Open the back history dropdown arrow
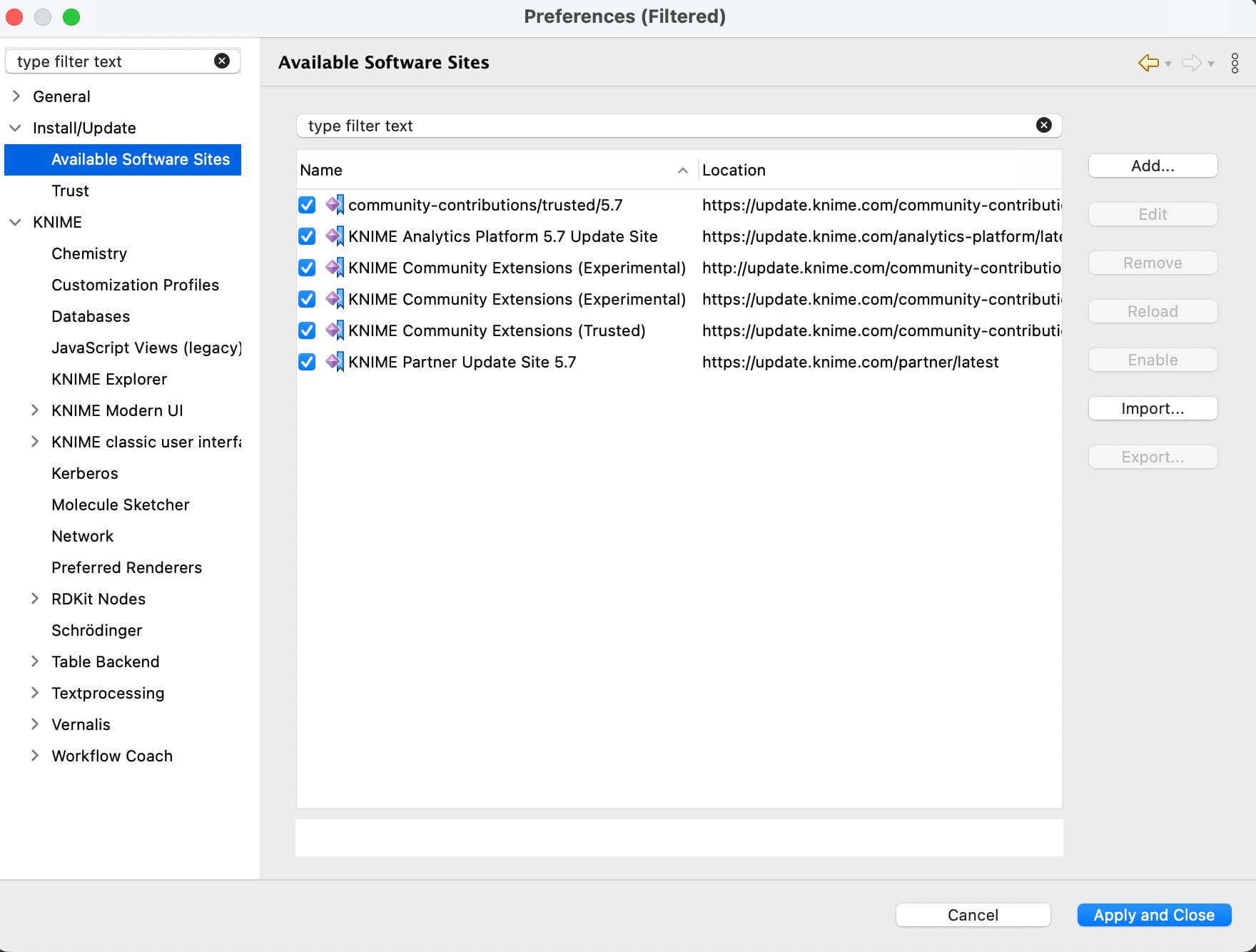 click(1168, 64)
